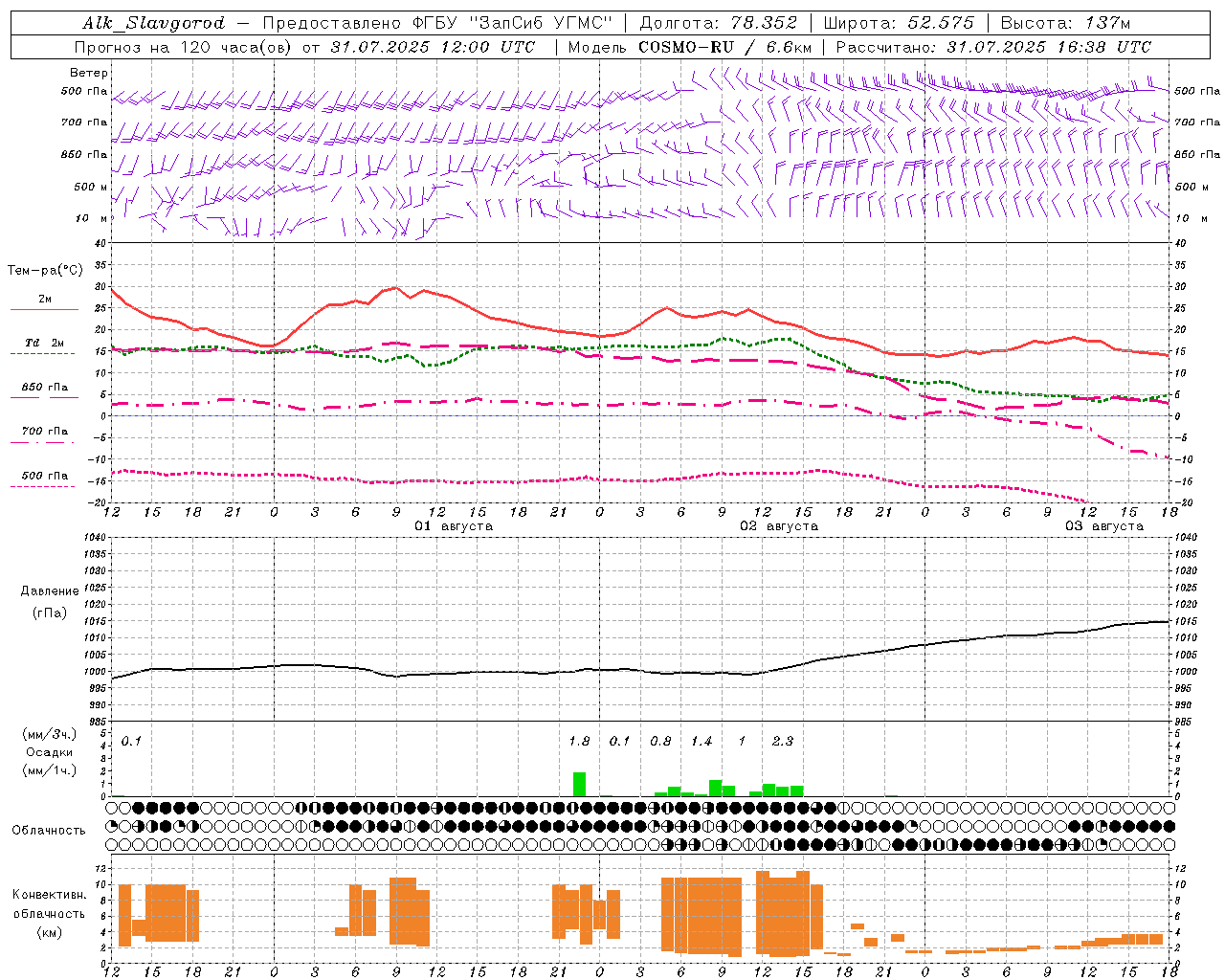The height and width of the screenshot is (980, 1225).
Task: Click the Тем-ра(°C) axis title
Action: click(x=45, y=271)
